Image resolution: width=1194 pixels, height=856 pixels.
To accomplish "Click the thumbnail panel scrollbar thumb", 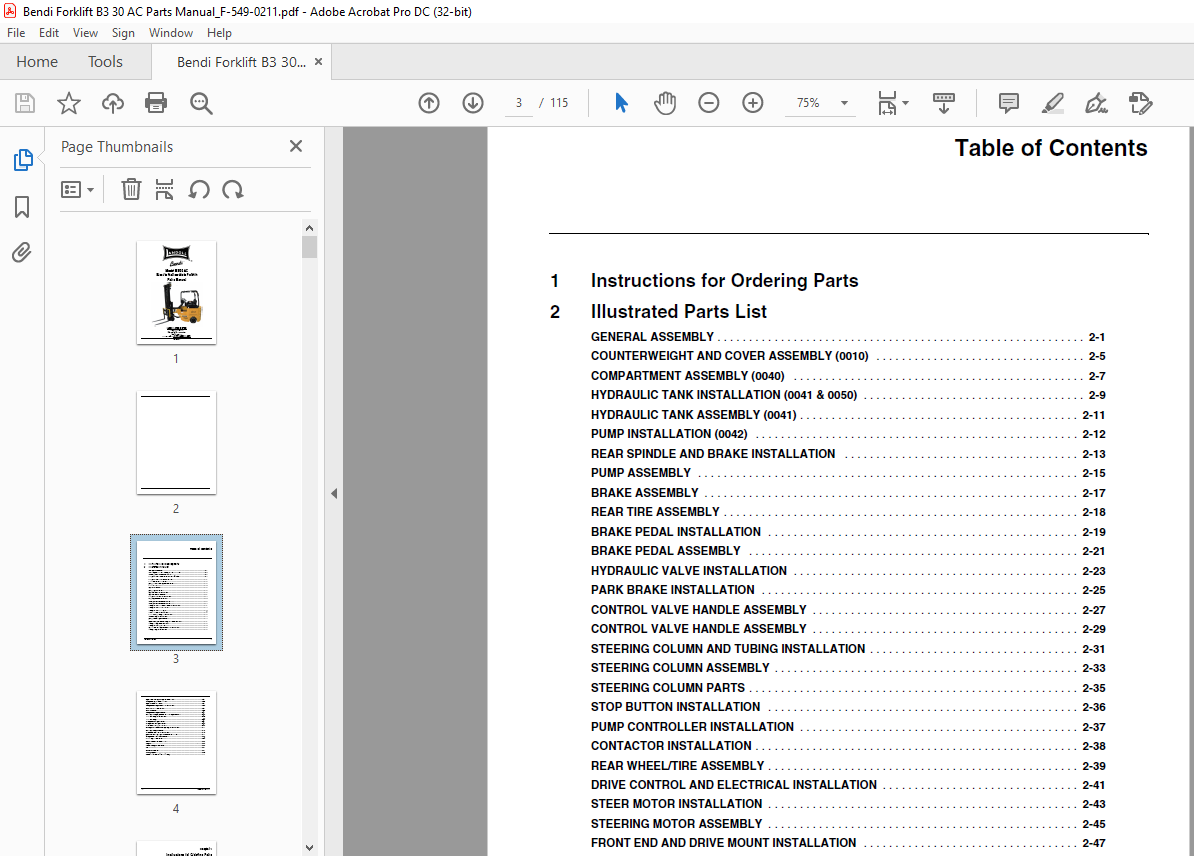I will [309, 247].
